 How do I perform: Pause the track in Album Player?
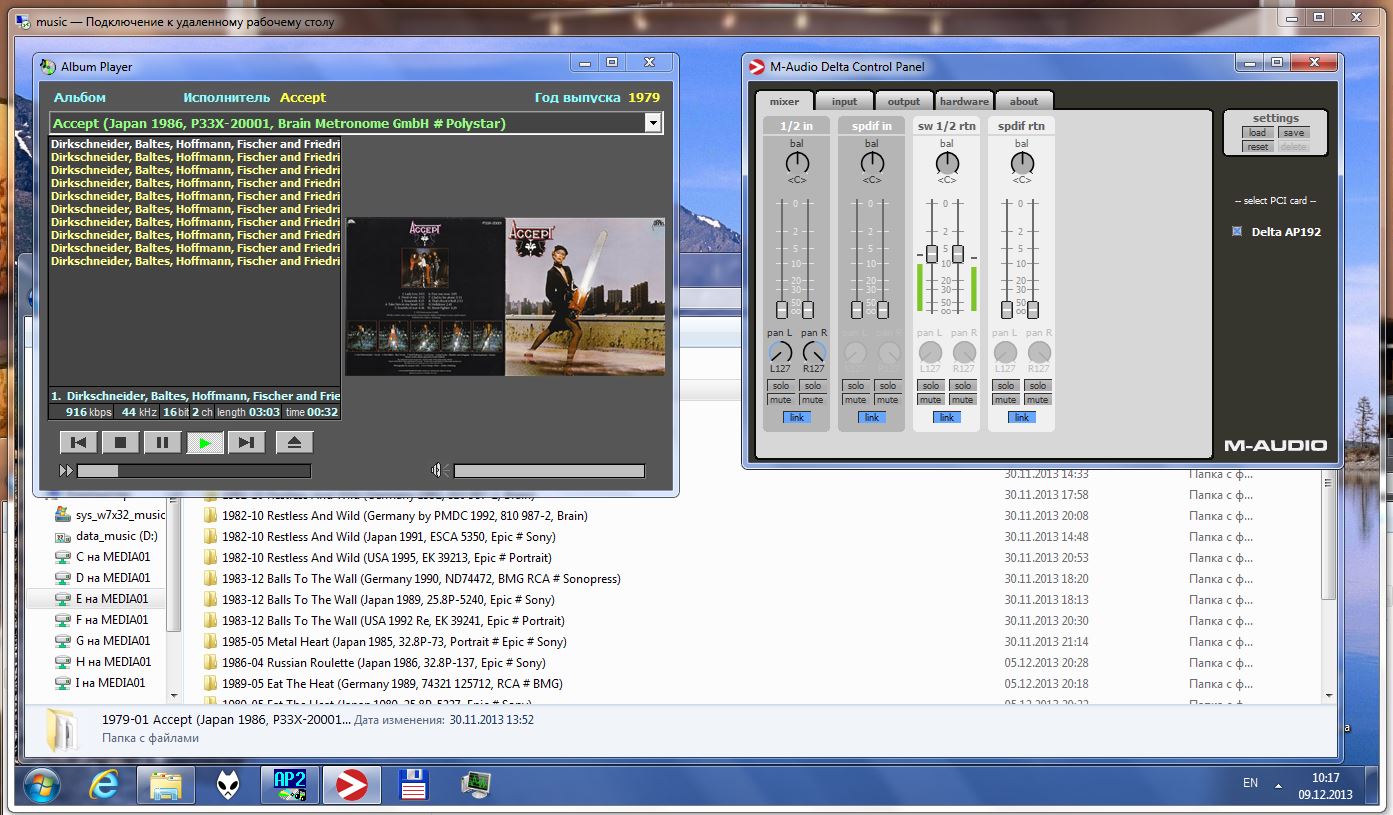tap(163, 442)
